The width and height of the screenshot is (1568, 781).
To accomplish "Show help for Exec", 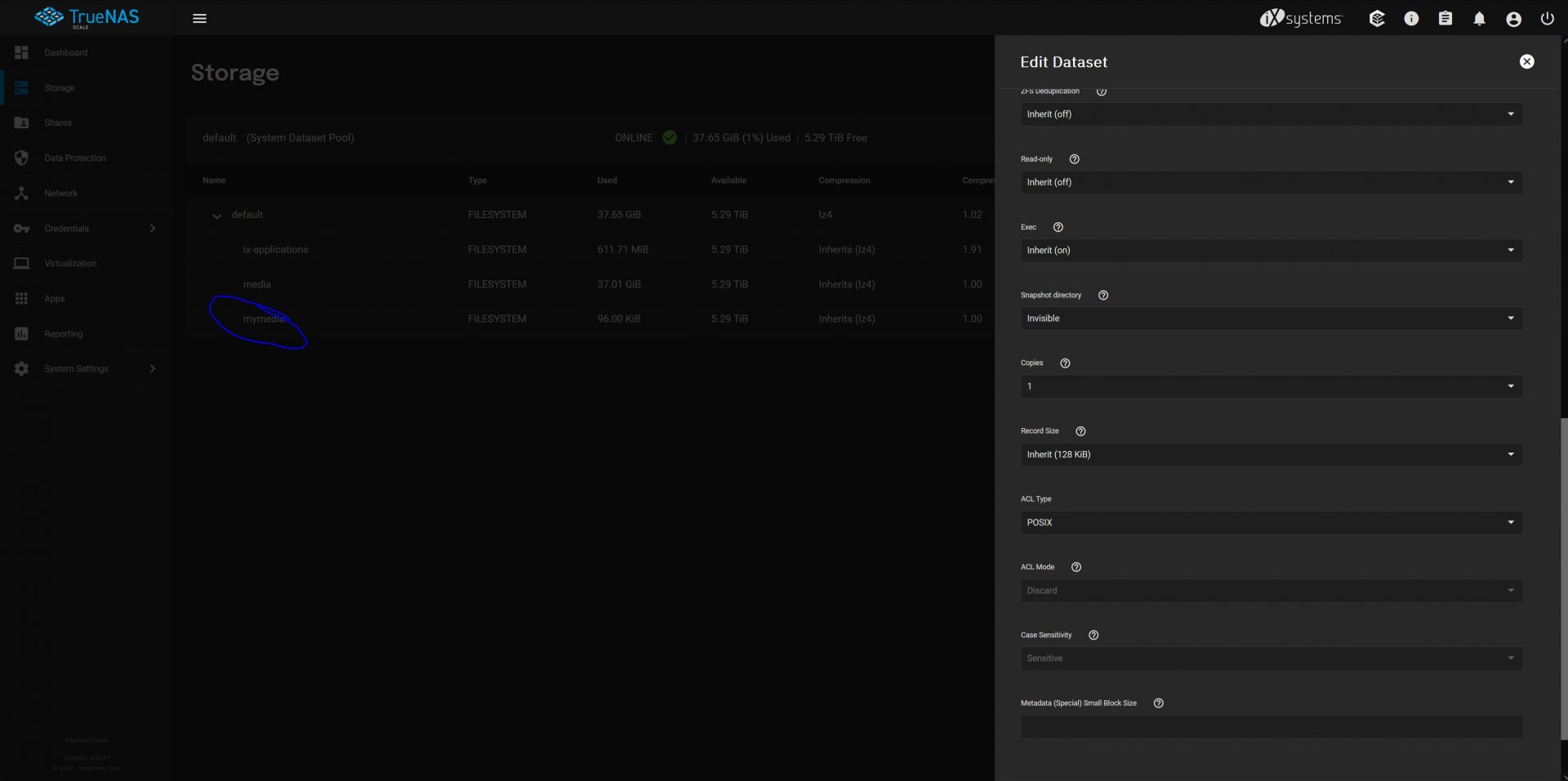I will tap(1058, 227).
